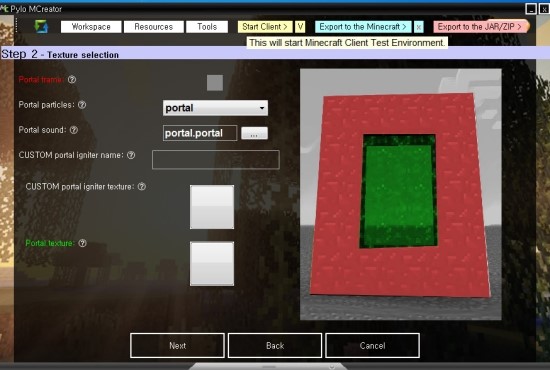The image size is (550, 370).
Task: Open the Resources menu
Action: [x=154, y=27]
